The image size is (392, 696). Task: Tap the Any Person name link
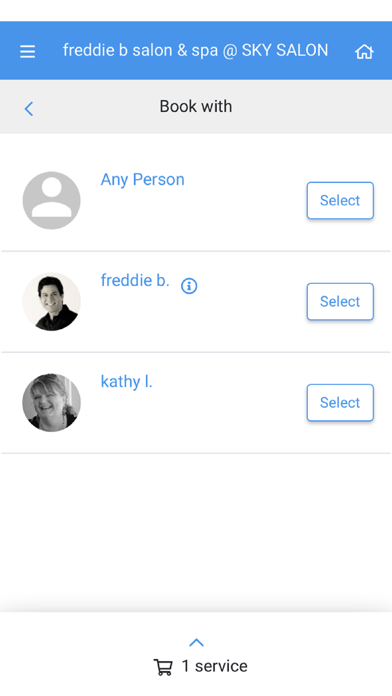point(143,179)
